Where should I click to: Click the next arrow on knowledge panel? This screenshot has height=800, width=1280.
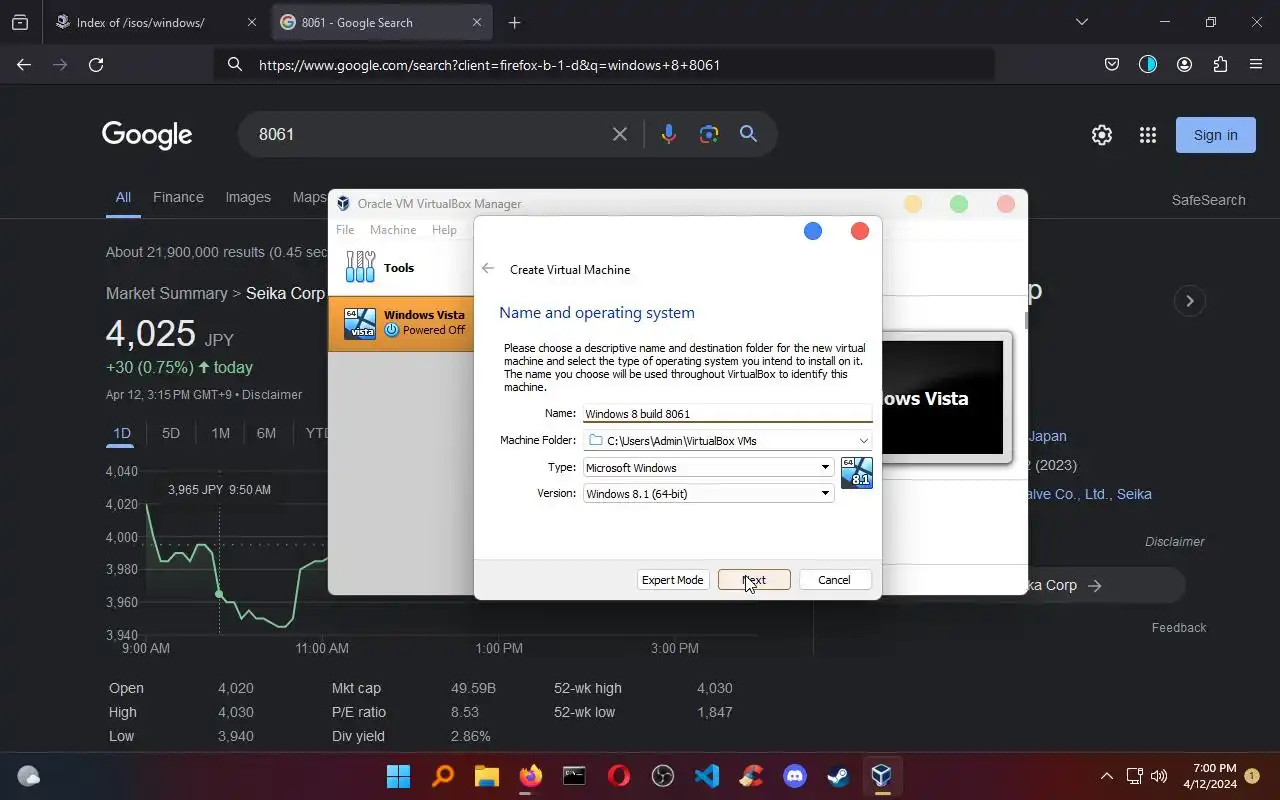pyautogui.click(x=1189, y=301)
